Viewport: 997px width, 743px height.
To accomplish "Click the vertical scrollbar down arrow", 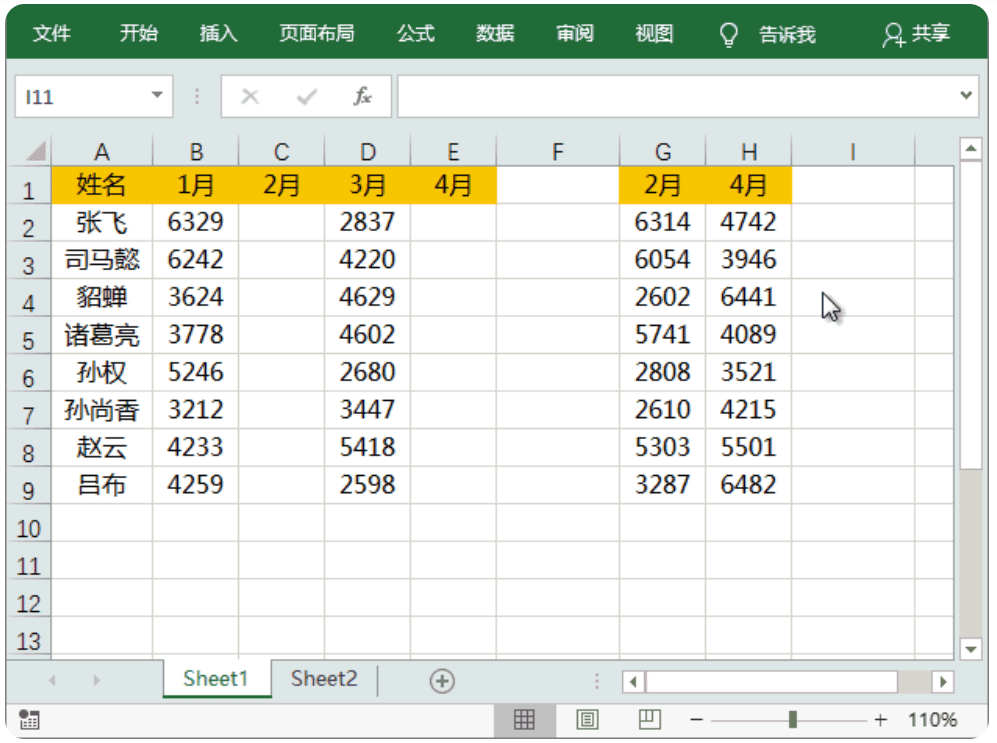I will coord(970,649).
